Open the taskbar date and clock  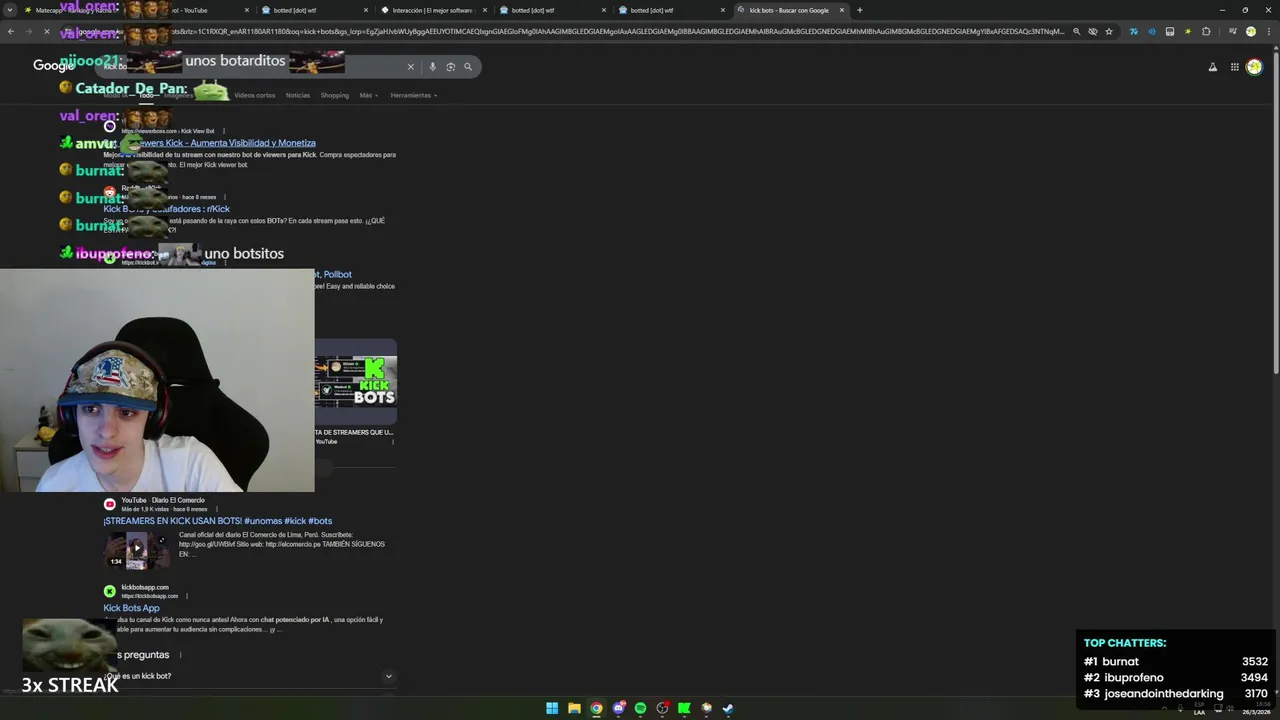pyautogui.click(x=1256, y=708)
